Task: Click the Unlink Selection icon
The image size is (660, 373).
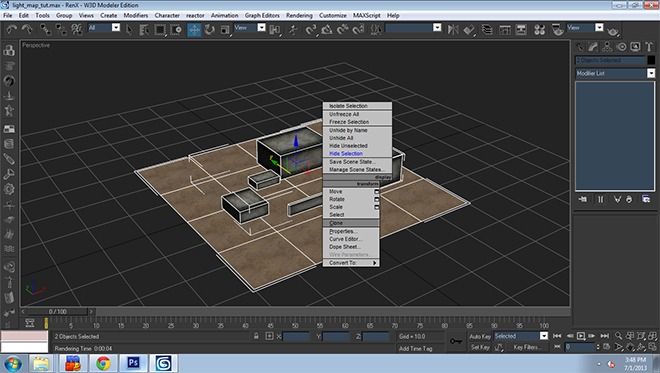Action: click(x=61, y=29)
